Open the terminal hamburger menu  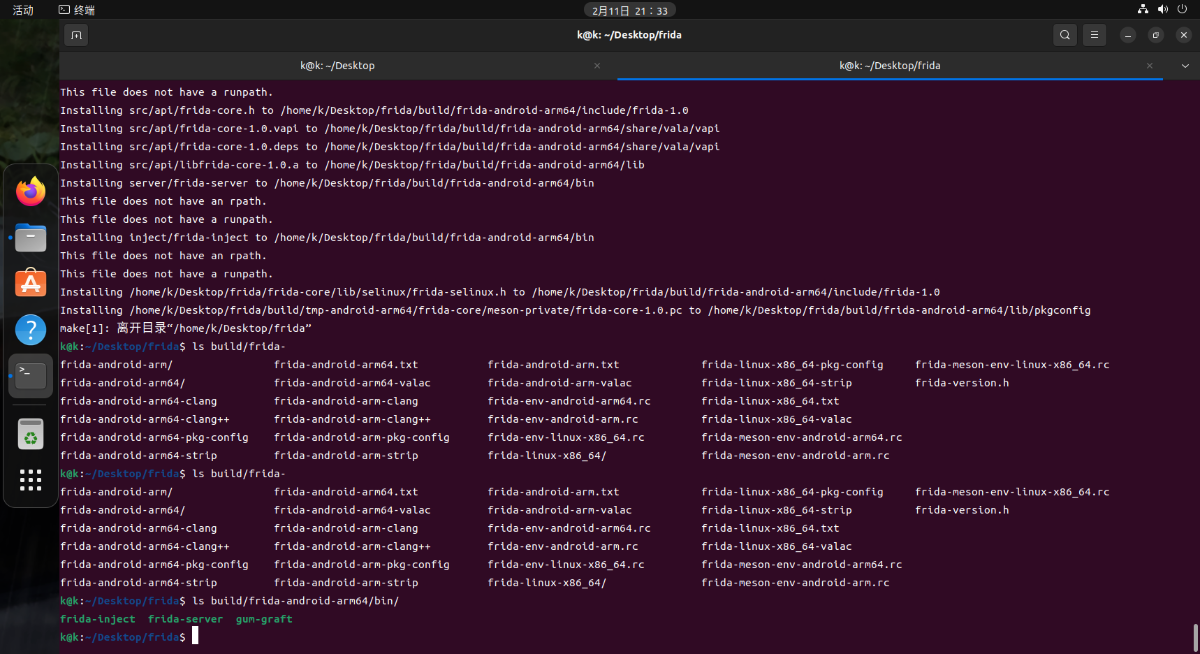(1094, 35)
